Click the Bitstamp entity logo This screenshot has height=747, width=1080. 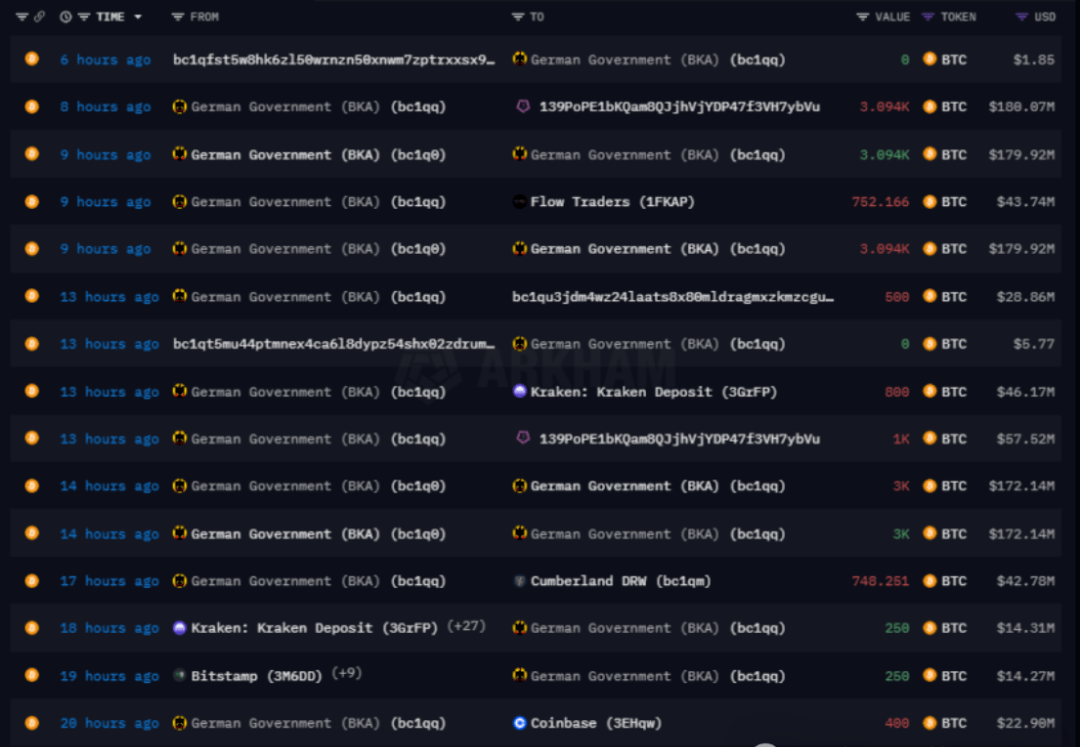tap(179, 675)
